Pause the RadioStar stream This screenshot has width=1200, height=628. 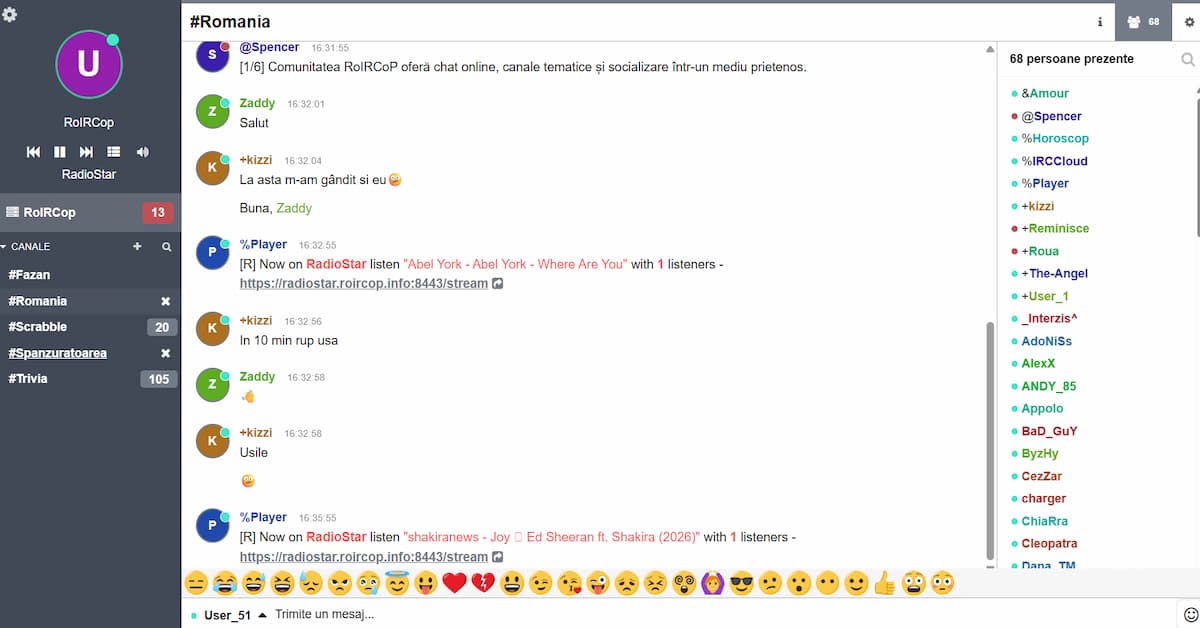(60, 152)
